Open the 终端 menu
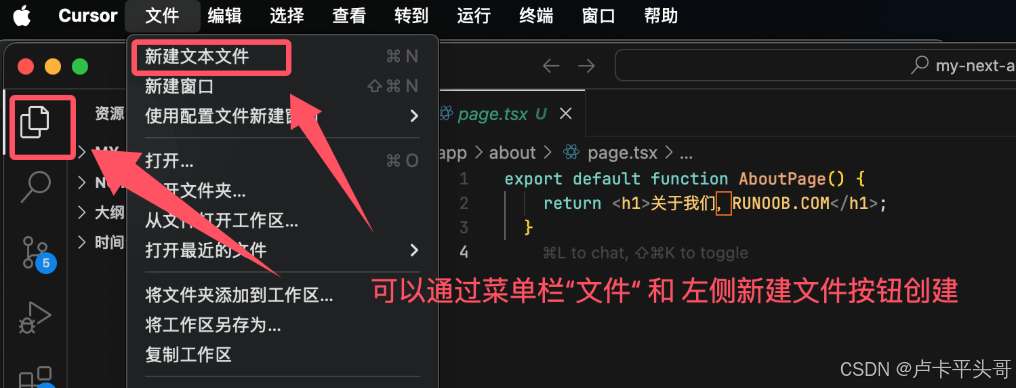This screenshot has height=388, width=1016. pyautogui.click(x=537, y=16)
